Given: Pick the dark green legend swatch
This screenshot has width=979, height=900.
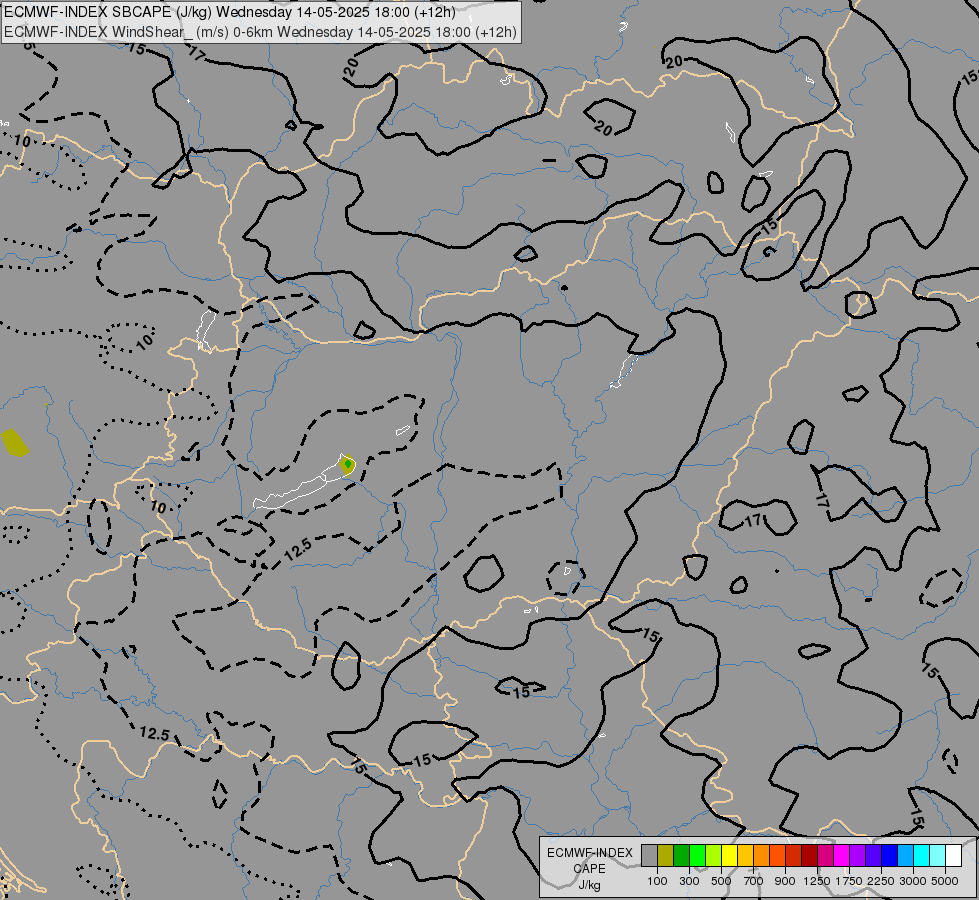Looking at the screenshot, I should pos(682,855).
